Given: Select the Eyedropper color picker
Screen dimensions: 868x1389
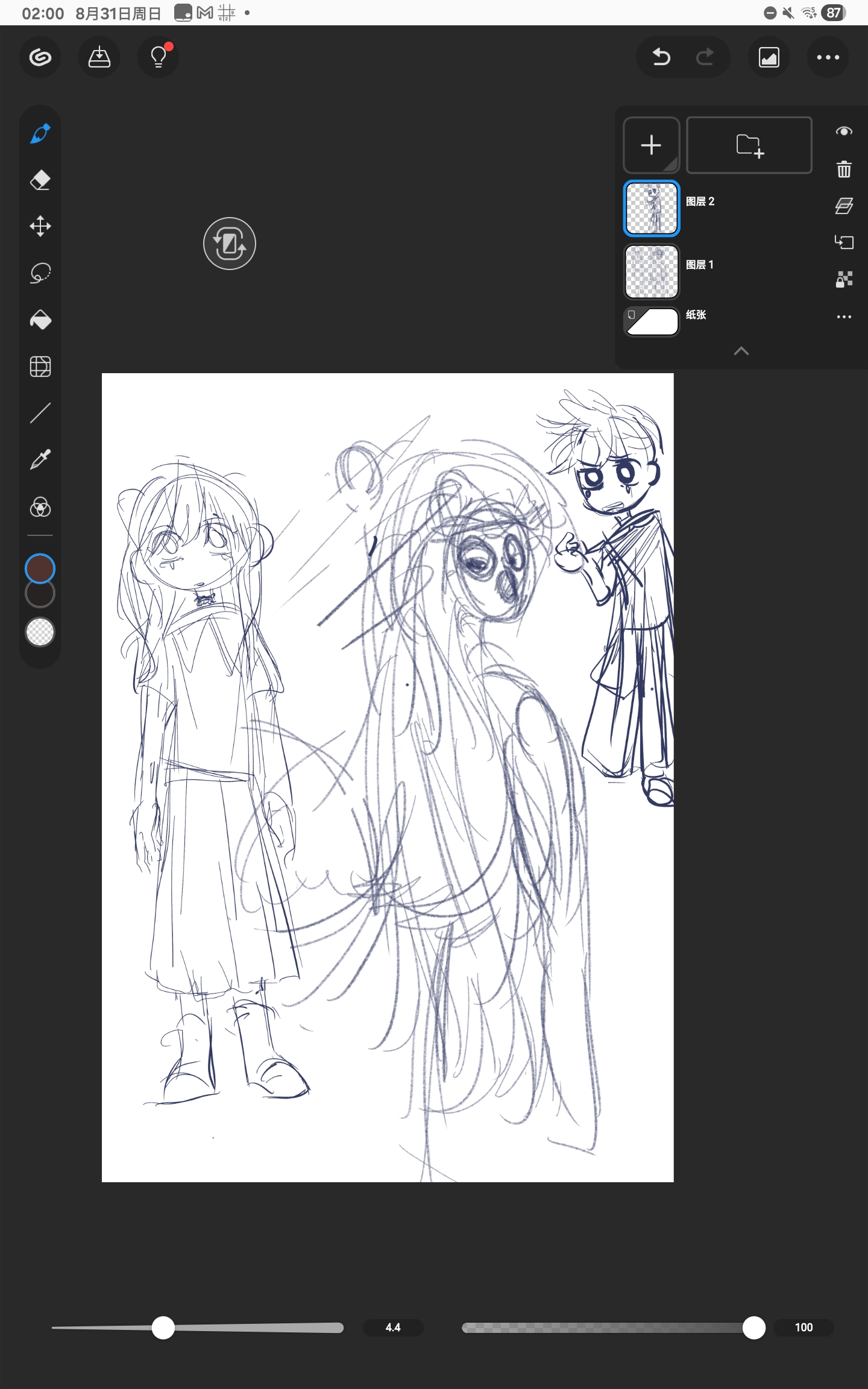Looking at the screenshot, I should tap(40, 460).
